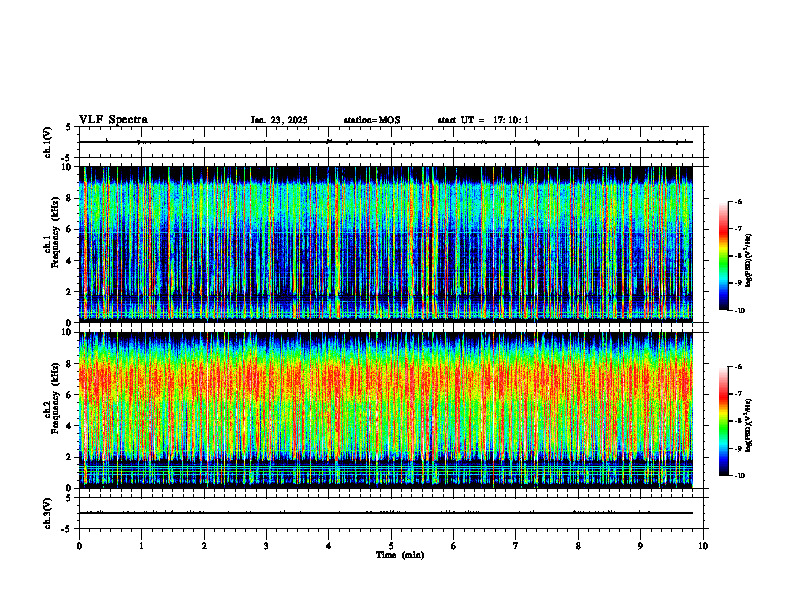The height and width of the screenshot is (612, 792).
Task: Click the "-10" label on ch.1 colorbar
Action: pyautogui.click(x=739, y=311)
